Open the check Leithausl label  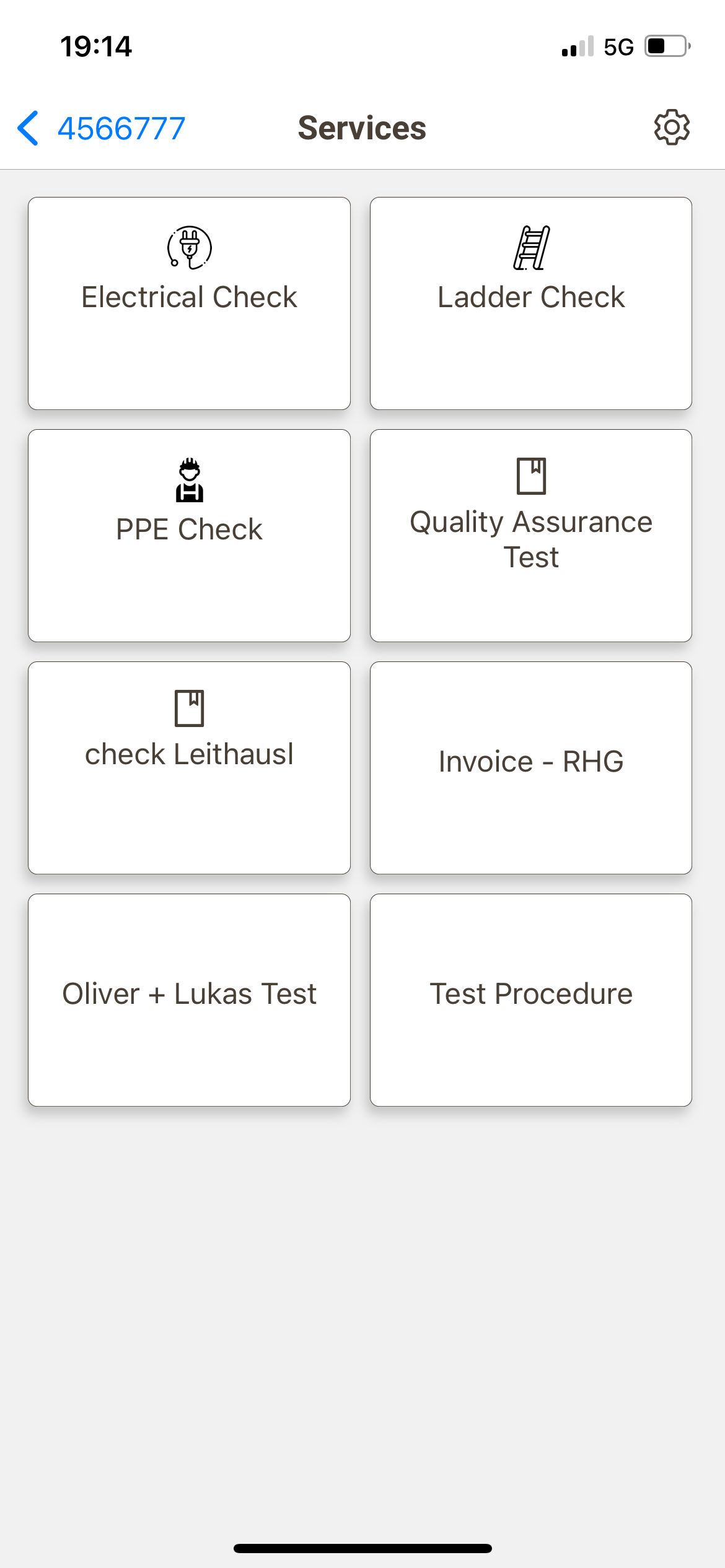(x=190, y=754)
